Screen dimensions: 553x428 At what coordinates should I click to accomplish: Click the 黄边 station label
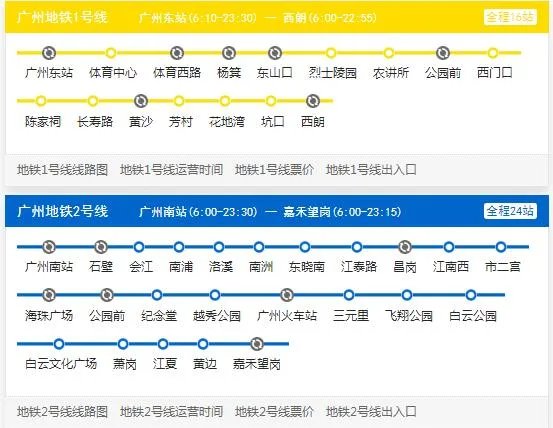click(x=205, y=363)
